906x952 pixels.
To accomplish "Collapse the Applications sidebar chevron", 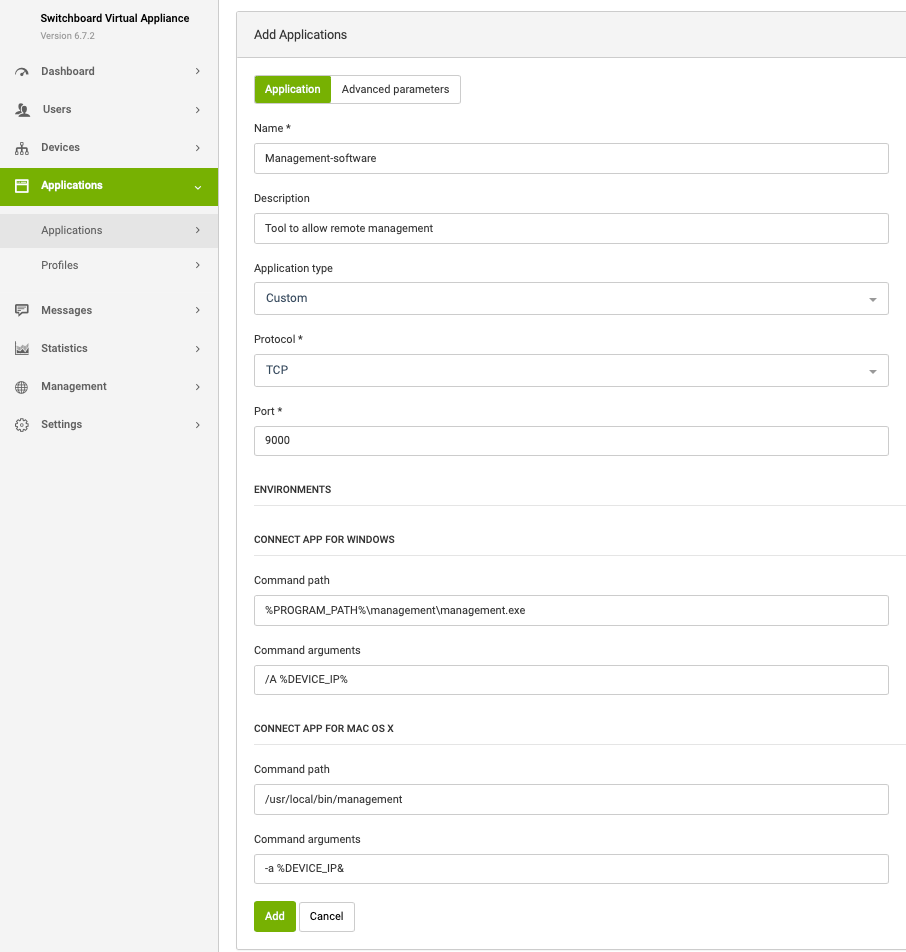I will pyautogui.click(x=198, y=187).
